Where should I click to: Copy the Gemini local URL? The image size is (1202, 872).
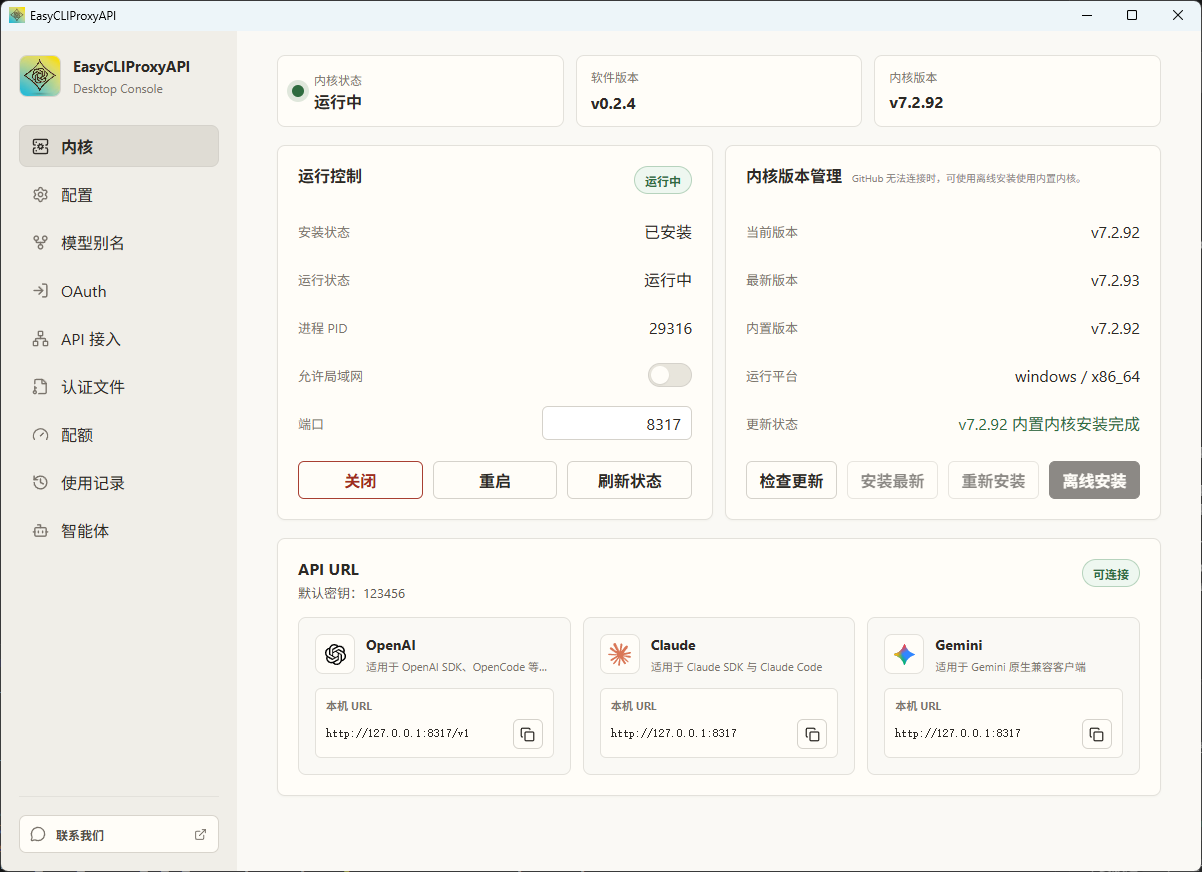(x=1097, y=734)
